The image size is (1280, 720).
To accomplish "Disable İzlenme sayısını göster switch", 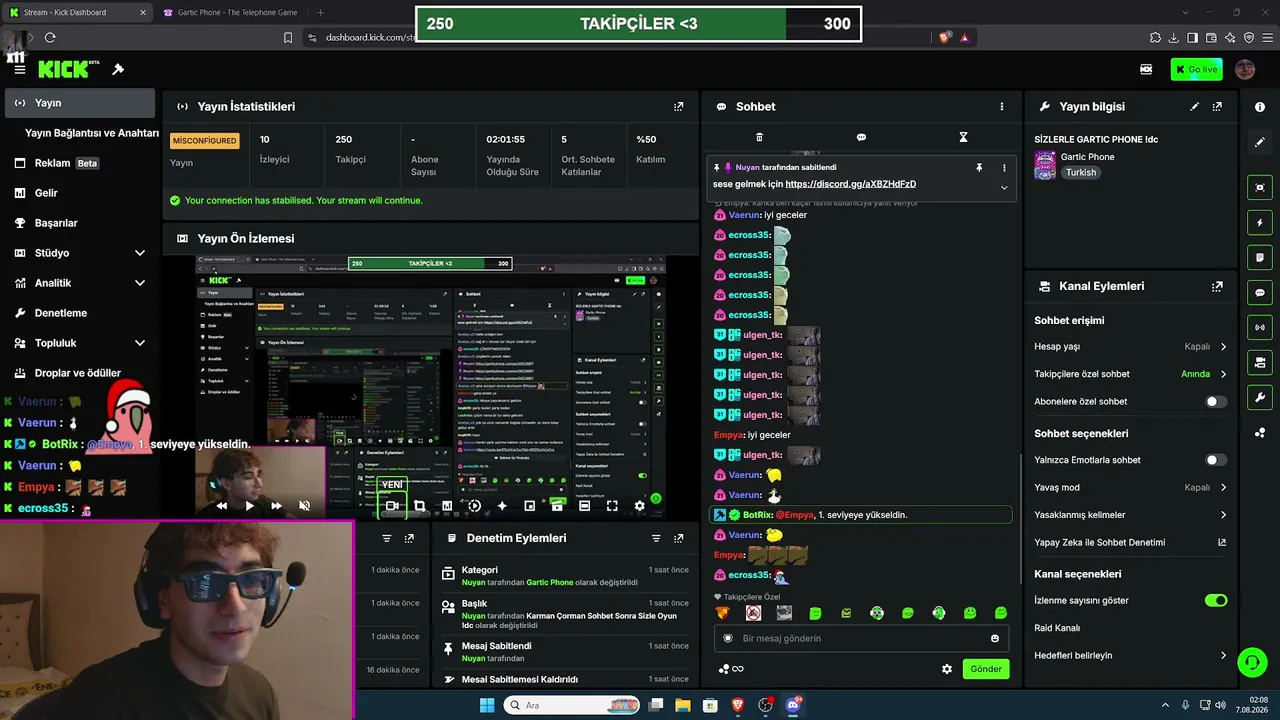I will tap(1216, 601).
